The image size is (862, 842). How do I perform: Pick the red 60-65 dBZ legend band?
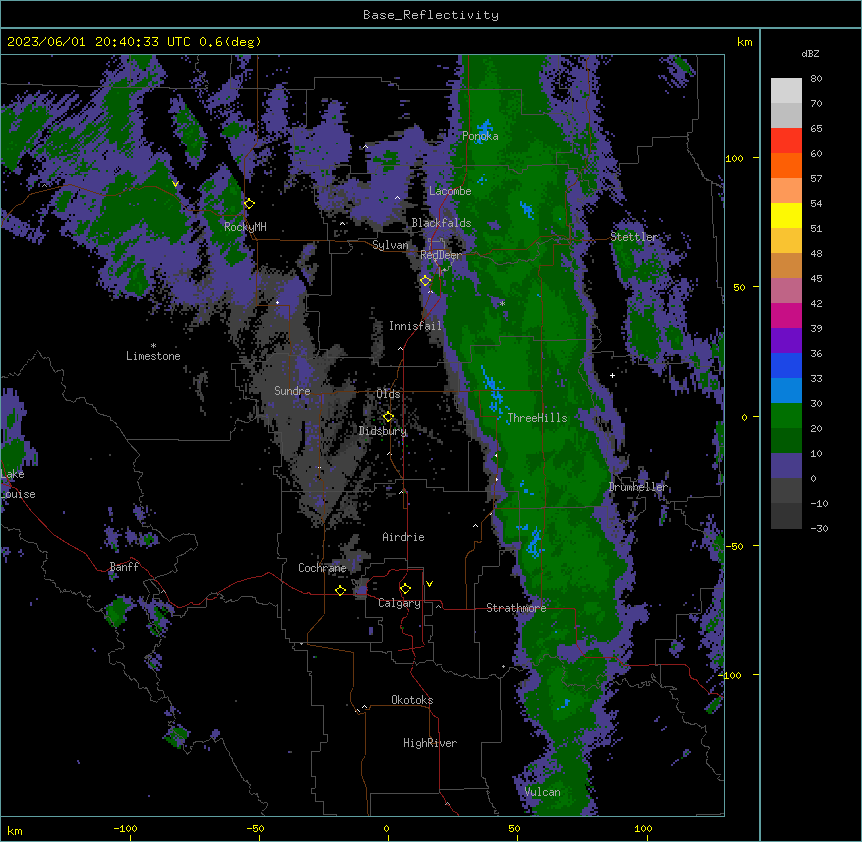[786, 141]
